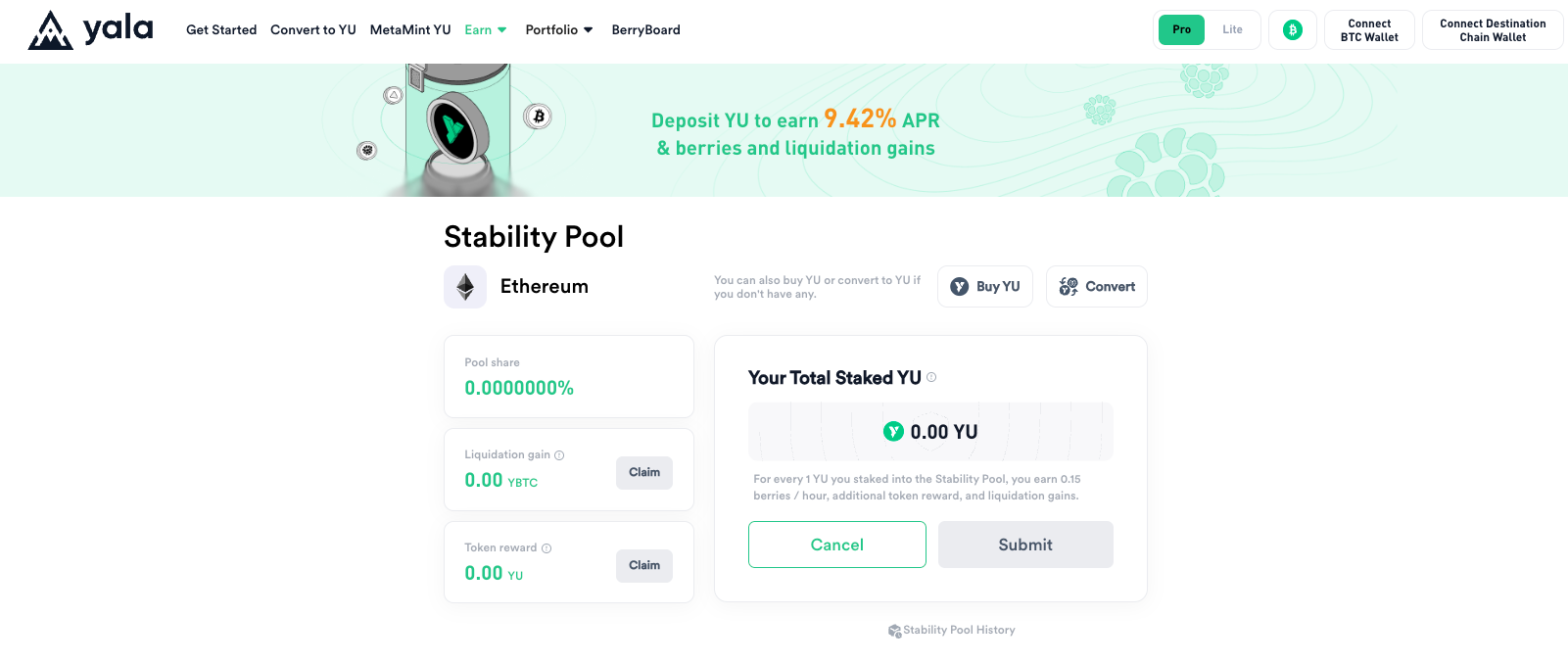1568x664 pixels.
Task: Claim the YBTC liquidation gain
Action: click(x=644, y=473)
